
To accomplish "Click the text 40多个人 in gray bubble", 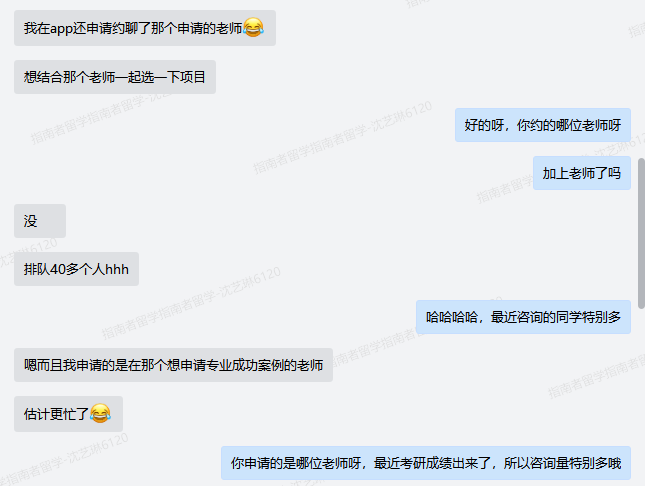I will pos(77,269).
